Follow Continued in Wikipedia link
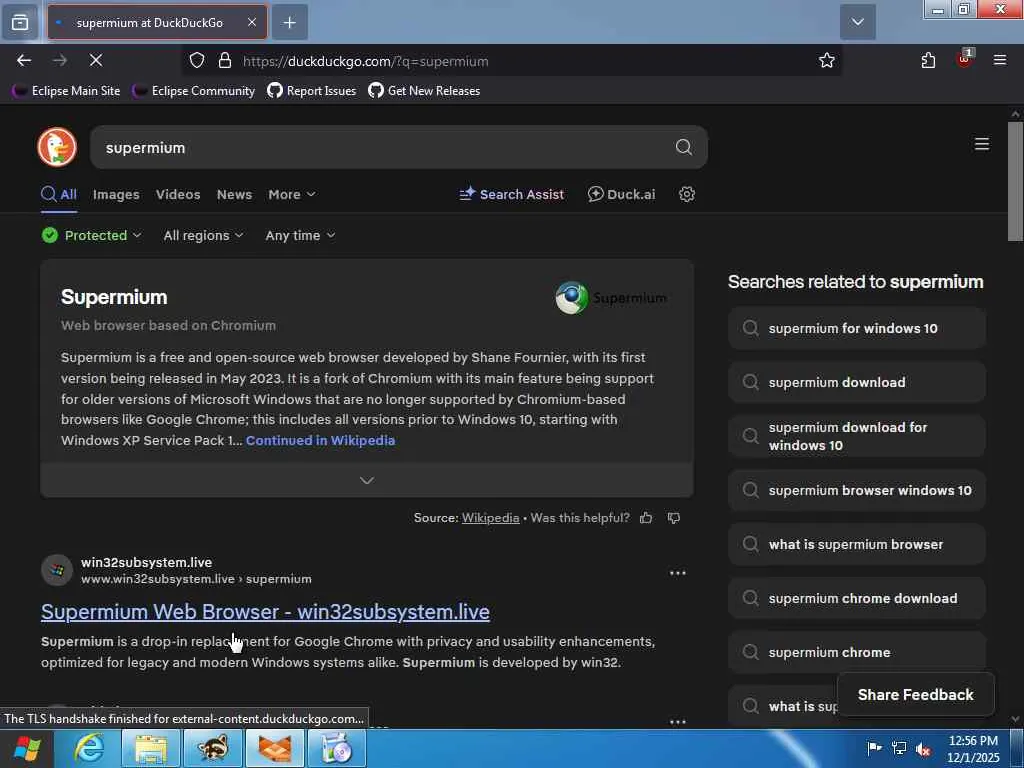This screenshot has width=1024, height=768. [x=320, y=440]
